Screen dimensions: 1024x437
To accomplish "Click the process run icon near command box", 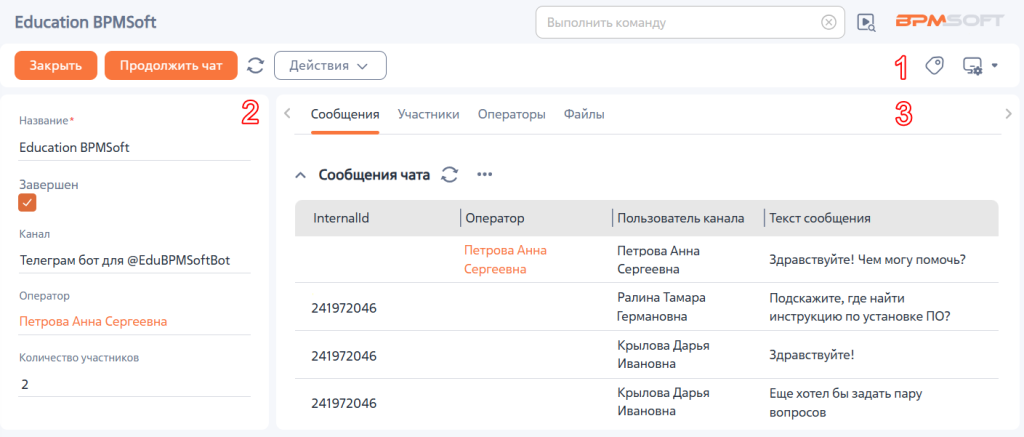I will 866,23.
